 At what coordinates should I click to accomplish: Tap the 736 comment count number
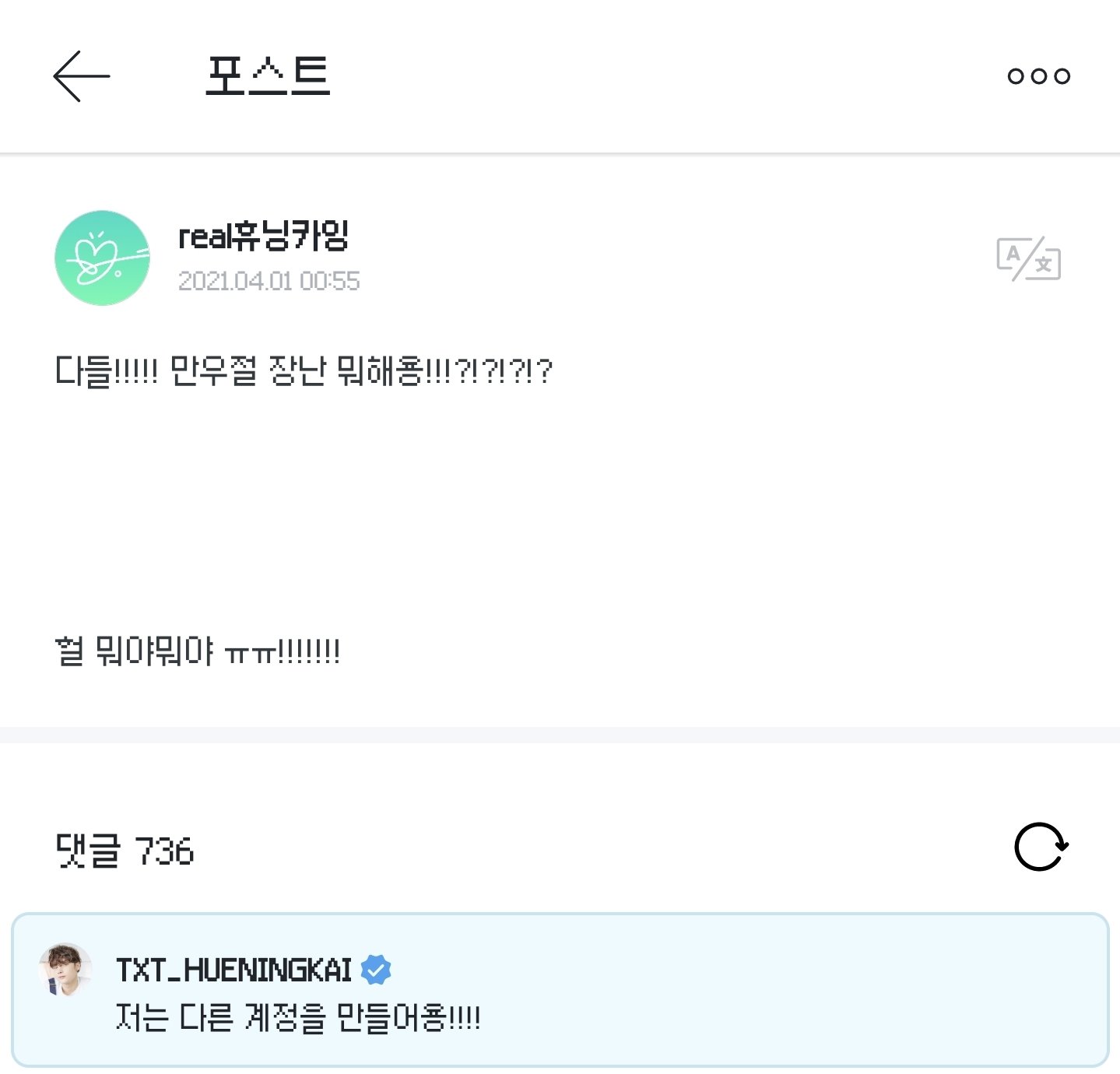tap(164, 851)
